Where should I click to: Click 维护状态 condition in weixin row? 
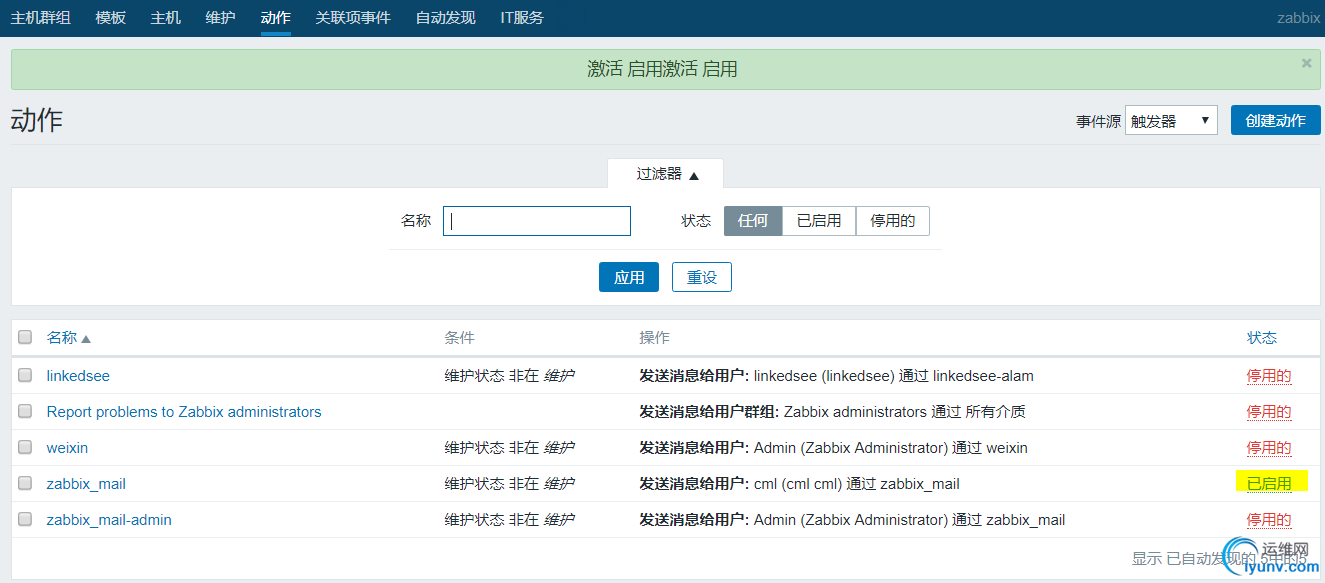point(509,448)
